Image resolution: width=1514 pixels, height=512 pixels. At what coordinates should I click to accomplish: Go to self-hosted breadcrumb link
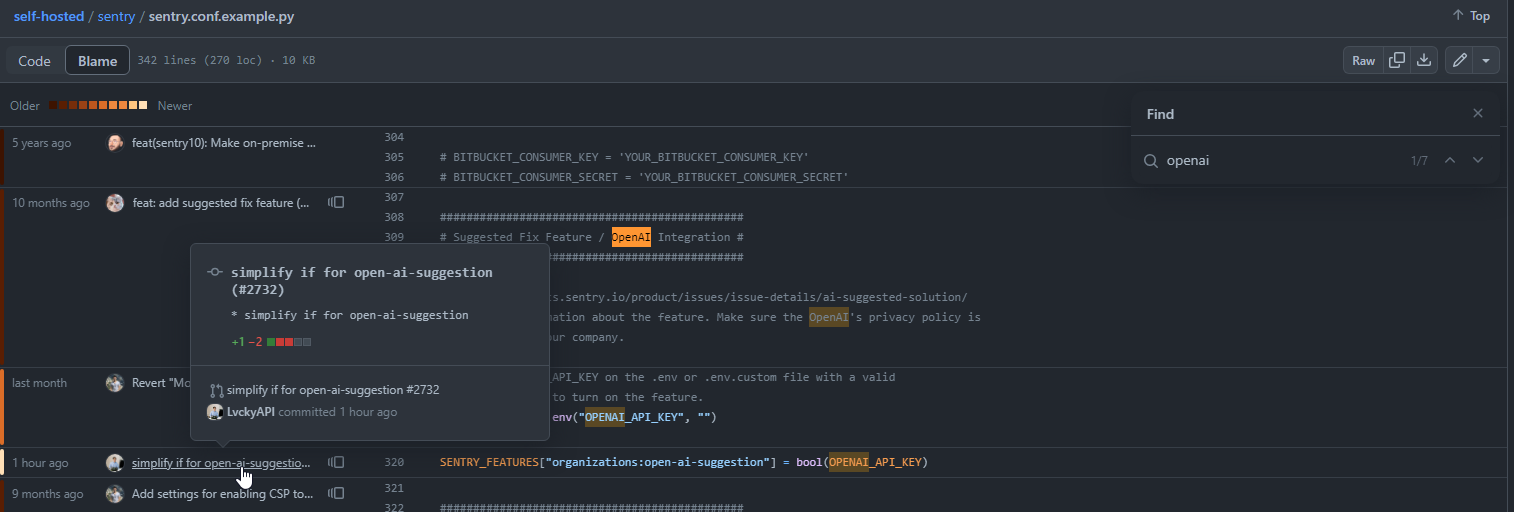coord(48,17)
